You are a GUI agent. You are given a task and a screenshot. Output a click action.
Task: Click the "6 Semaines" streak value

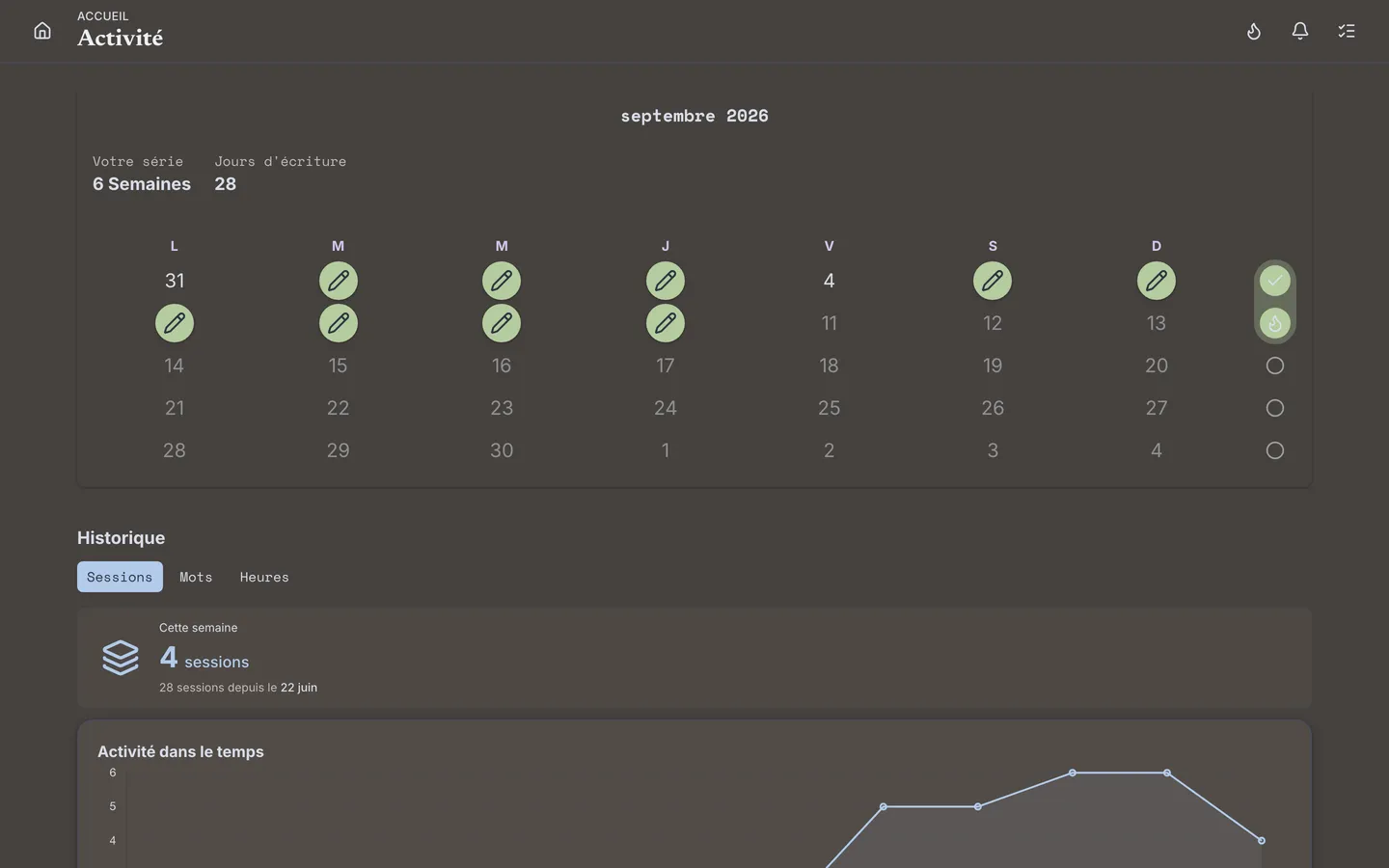[x=142, y=184]
